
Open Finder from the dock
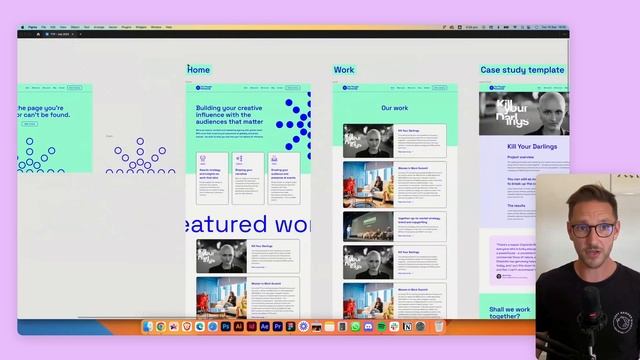click(x=147, y=327)
